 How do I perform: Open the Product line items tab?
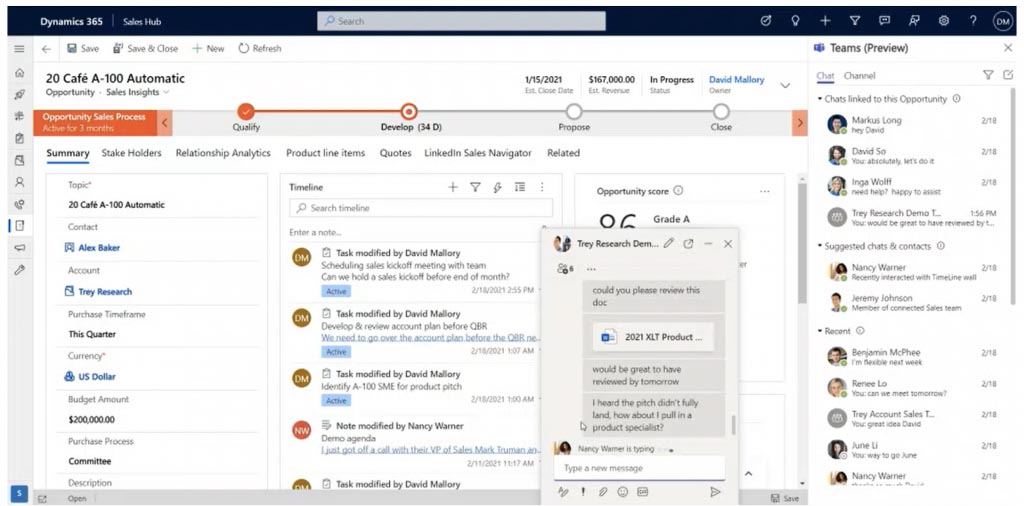pyautogui.click(x=325, y=153)
